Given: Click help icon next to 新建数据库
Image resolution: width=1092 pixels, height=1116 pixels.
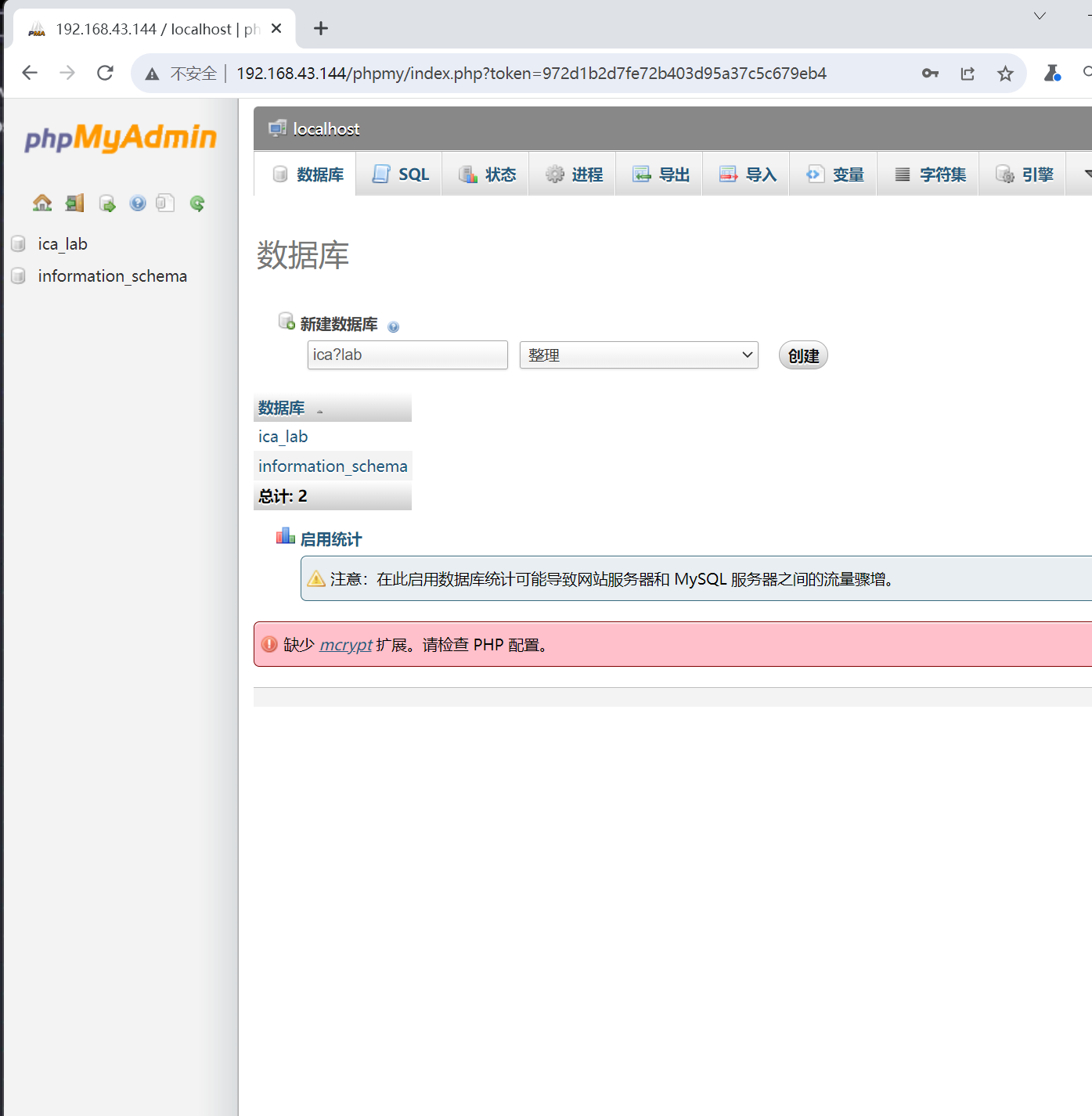Looking at the screenshot, I should point(393,327).
